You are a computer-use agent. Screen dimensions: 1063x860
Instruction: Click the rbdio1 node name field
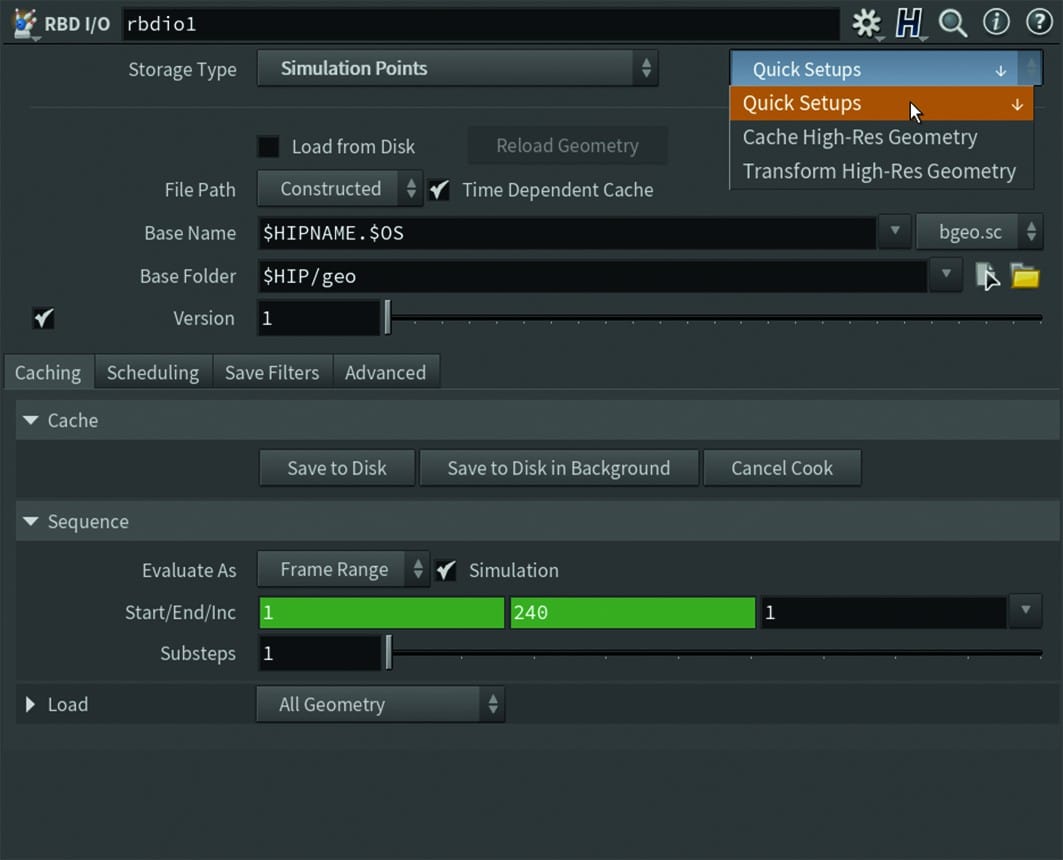tap(480, 23)
